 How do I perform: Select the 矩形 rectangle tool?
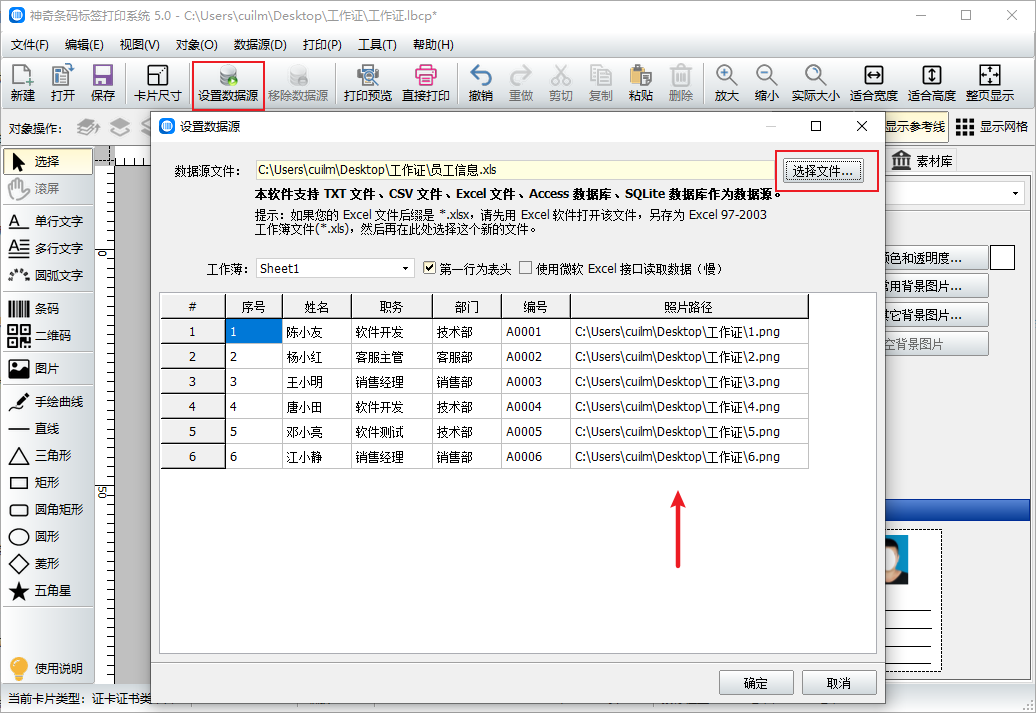48,482
